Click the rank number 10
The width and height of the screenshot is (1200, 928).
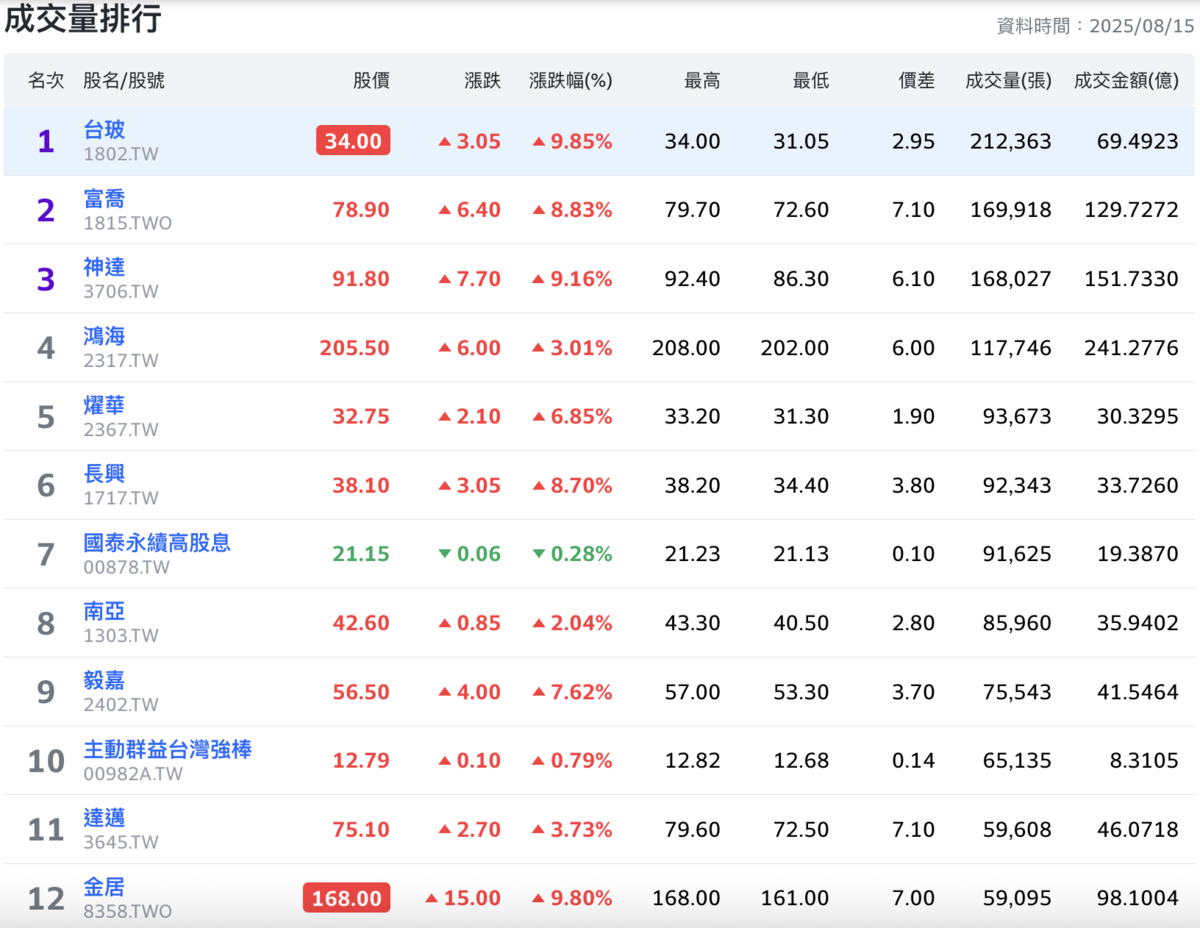[46, 761]
